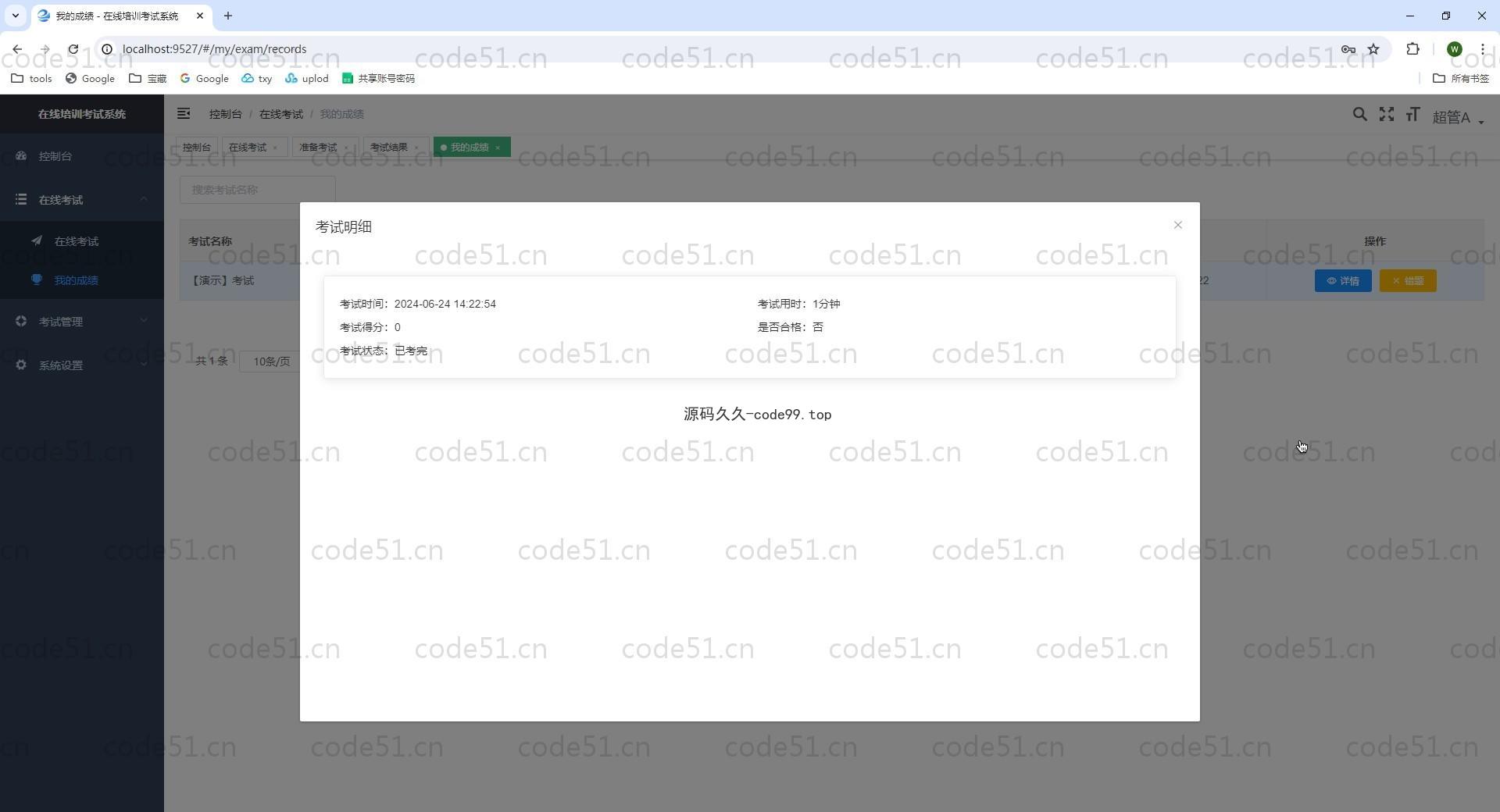Open the uplod bookmark
1500x812 pixels.
pyautogui.click(x=307, y=78)
